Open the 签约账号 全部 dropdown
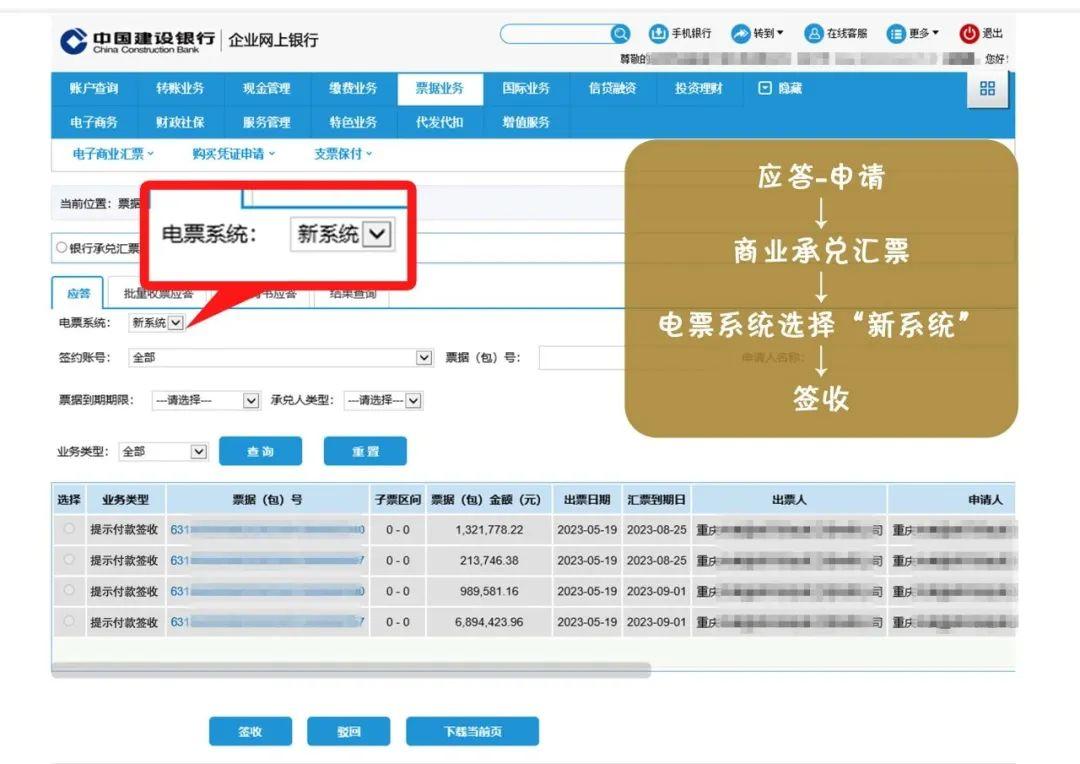The width and height of the screenshot is (1080, 764). (x=280, y=358)
